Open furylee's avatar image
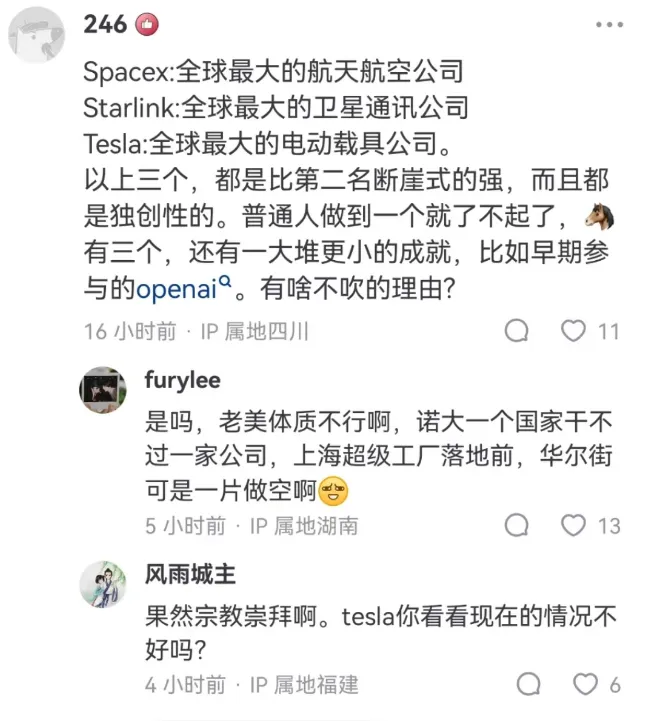The image size is (652, 721). tap(102, 389)
